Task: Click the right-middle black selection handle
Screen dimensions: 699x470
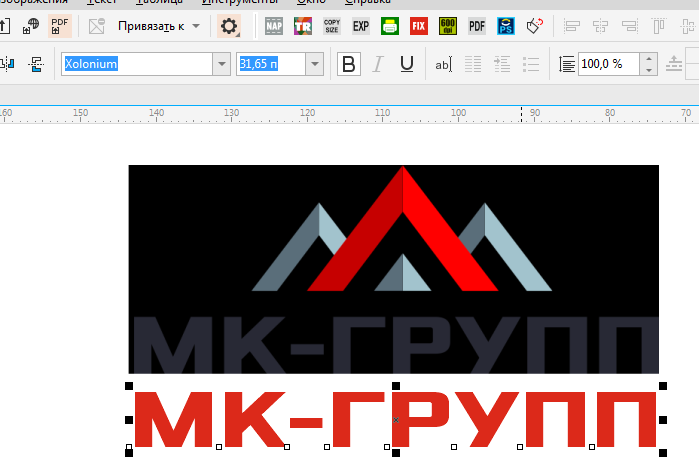Action: point(663,420)
